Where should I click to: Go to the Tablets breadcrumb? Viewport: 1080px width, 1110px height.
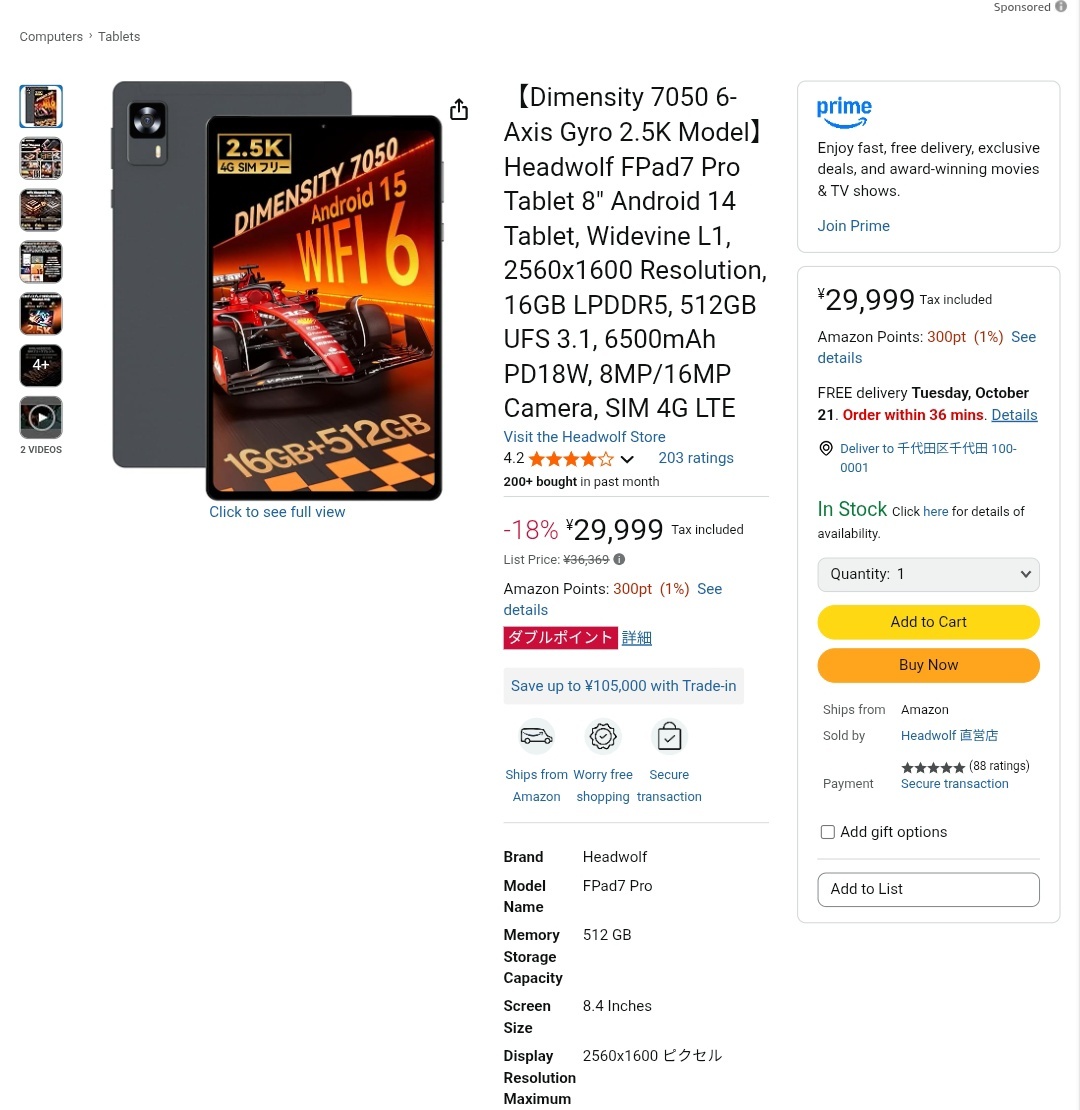119,36
